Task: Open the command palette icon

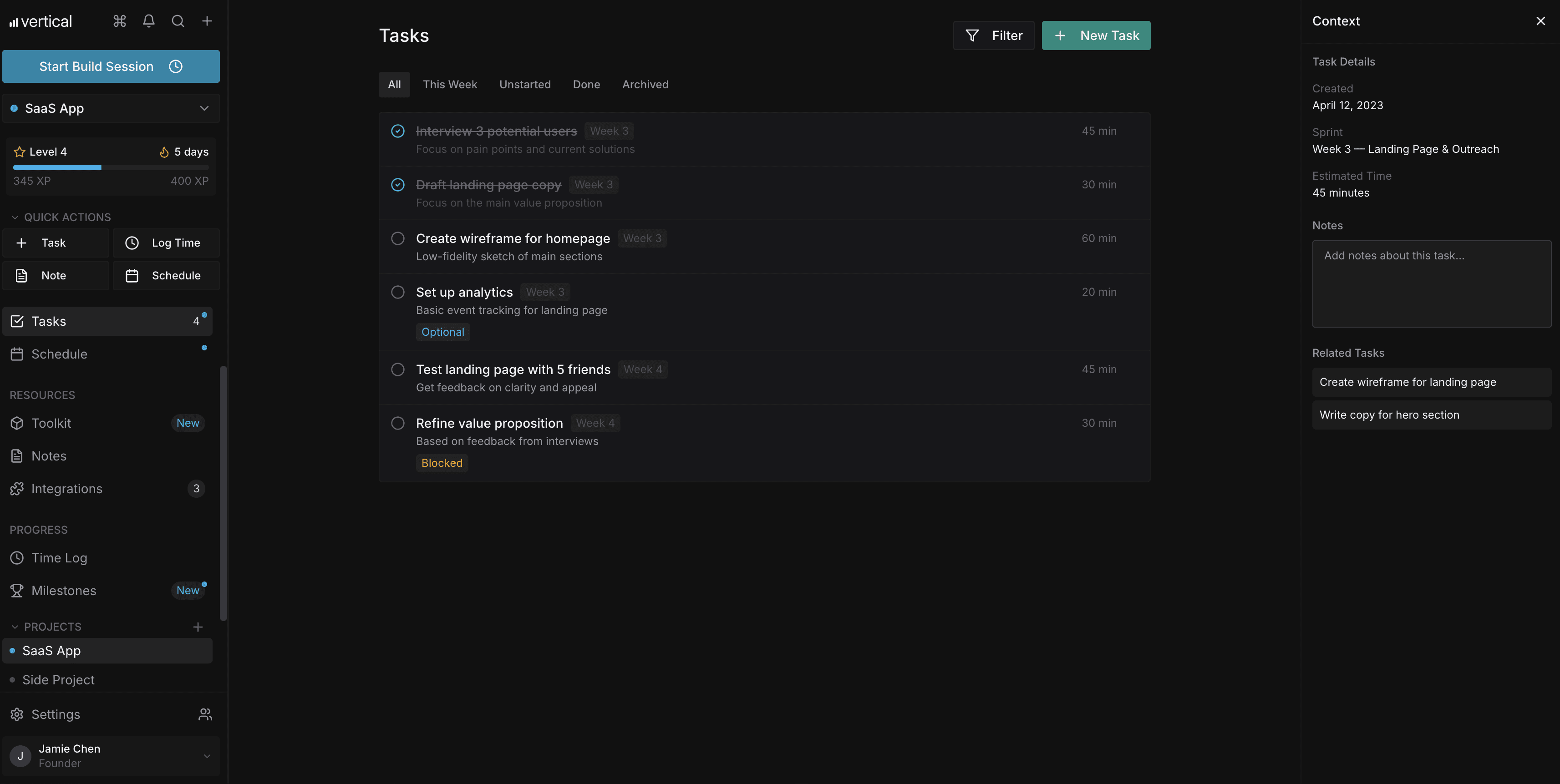Action: coord(119,21)
